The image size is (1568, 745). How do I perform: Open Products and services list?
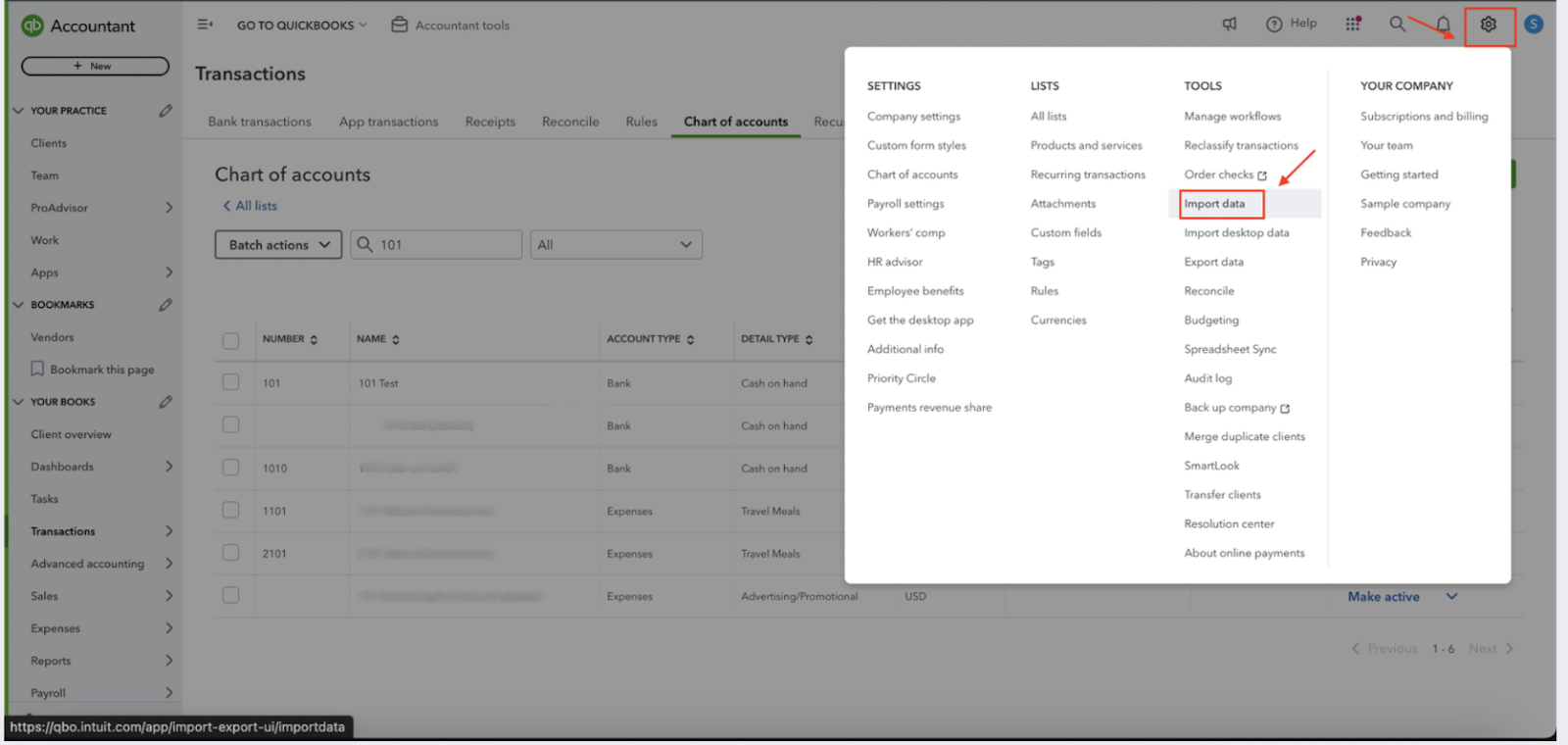1086,145
